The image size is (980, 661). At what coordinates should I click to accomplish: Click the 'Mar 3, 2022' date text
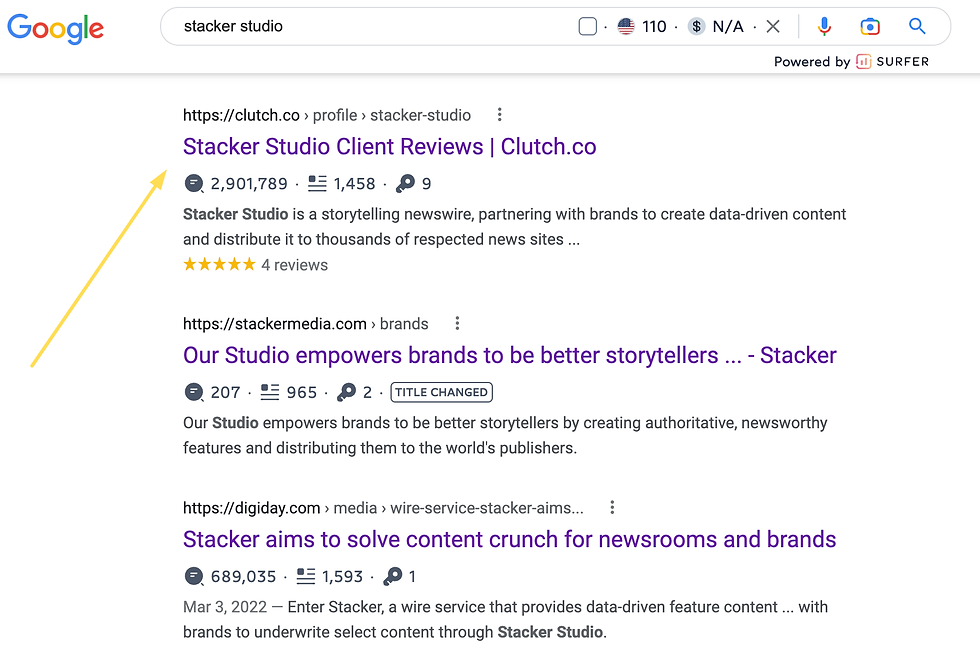coord(225,607)
